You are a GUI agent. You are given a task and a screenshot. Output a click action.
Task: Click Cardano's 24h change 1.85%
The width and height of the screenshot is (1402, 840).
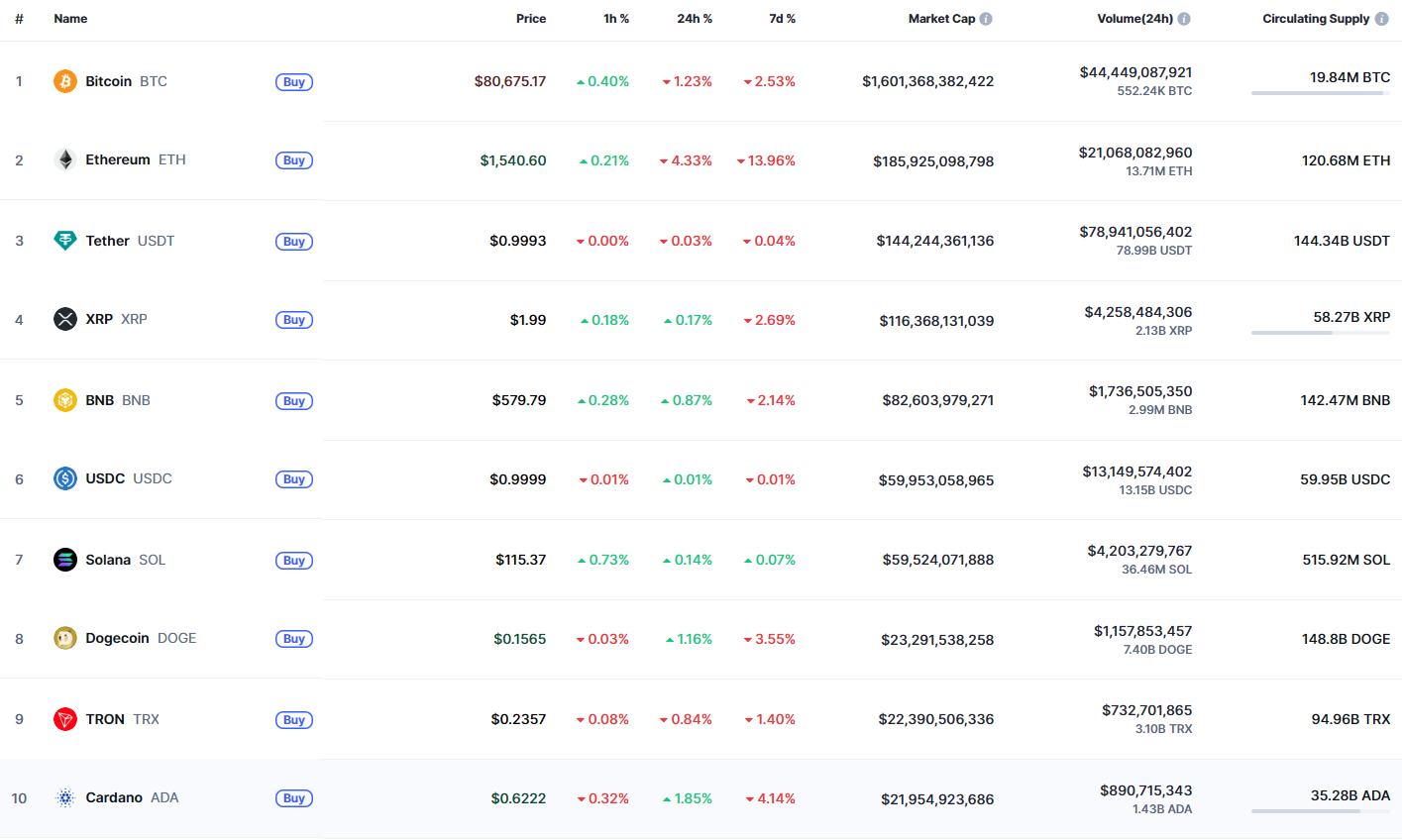pyautogui.click(x=688, y=798)
